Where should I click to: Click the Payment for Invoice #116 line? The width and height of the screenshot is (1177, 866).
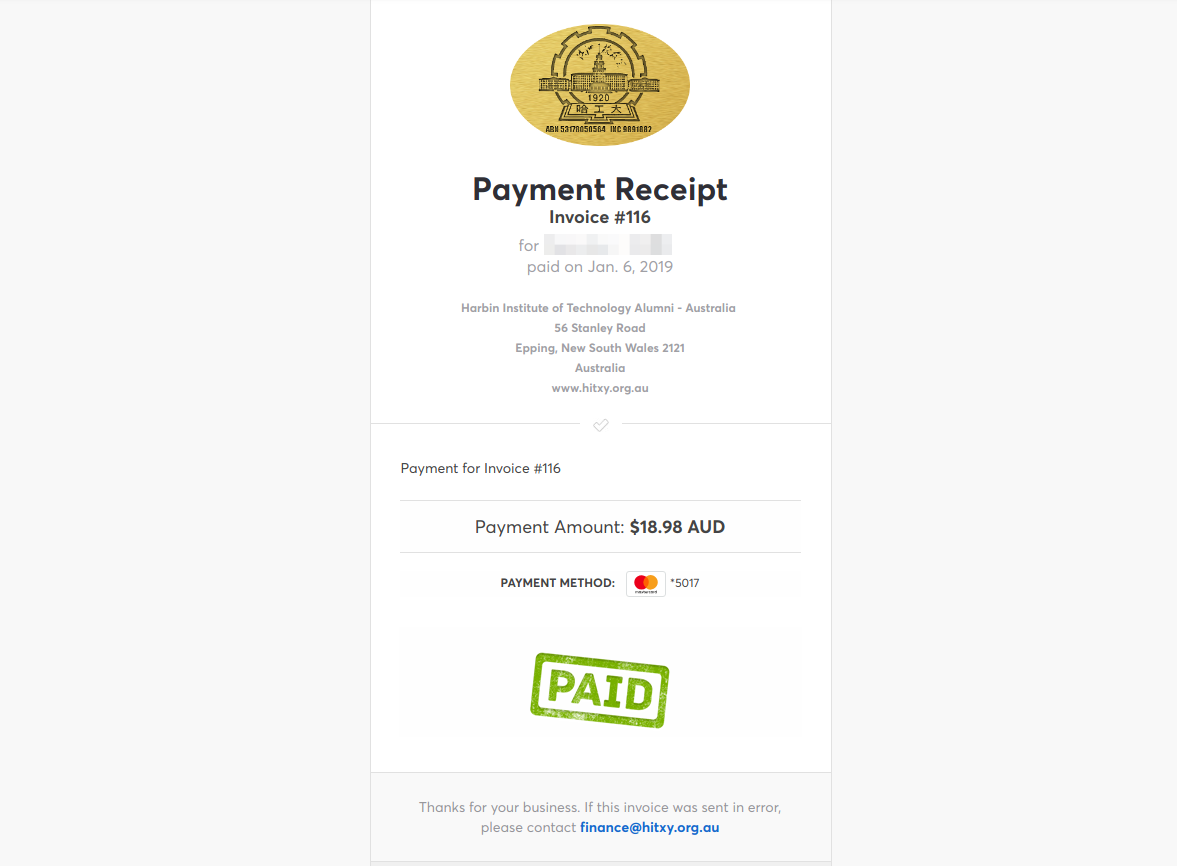(x=480, y=468)
